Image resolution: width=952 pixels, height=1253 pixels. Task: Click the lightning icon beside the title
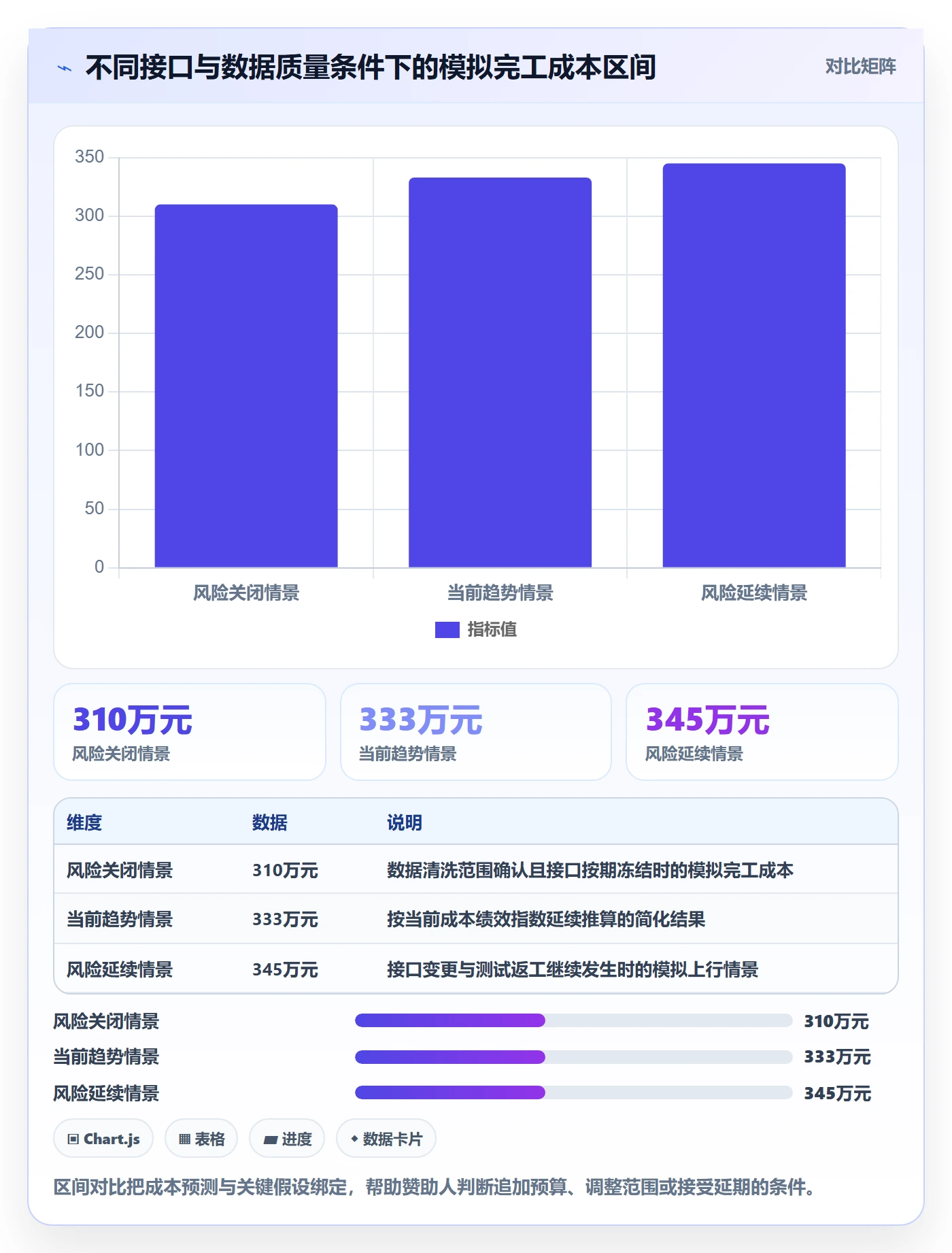(65, 68)
